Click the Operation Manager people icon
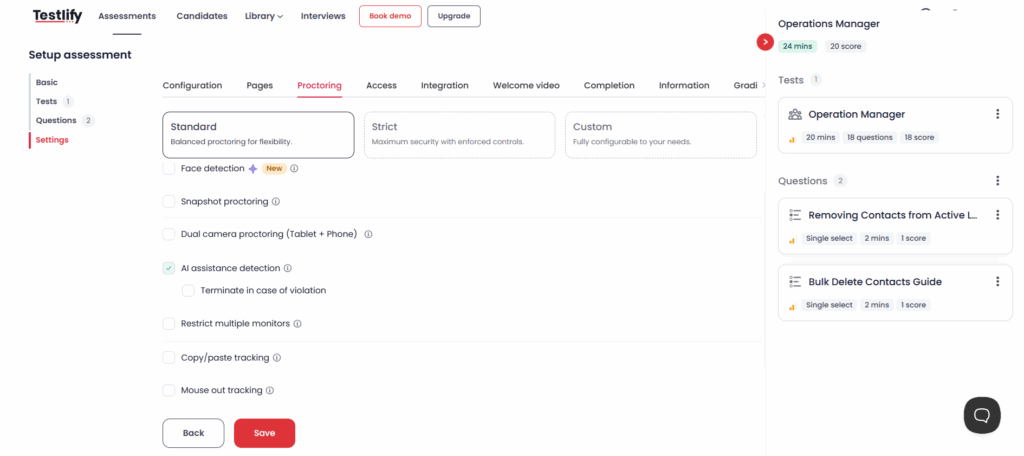1024x456 pixels. coord(795,114)
